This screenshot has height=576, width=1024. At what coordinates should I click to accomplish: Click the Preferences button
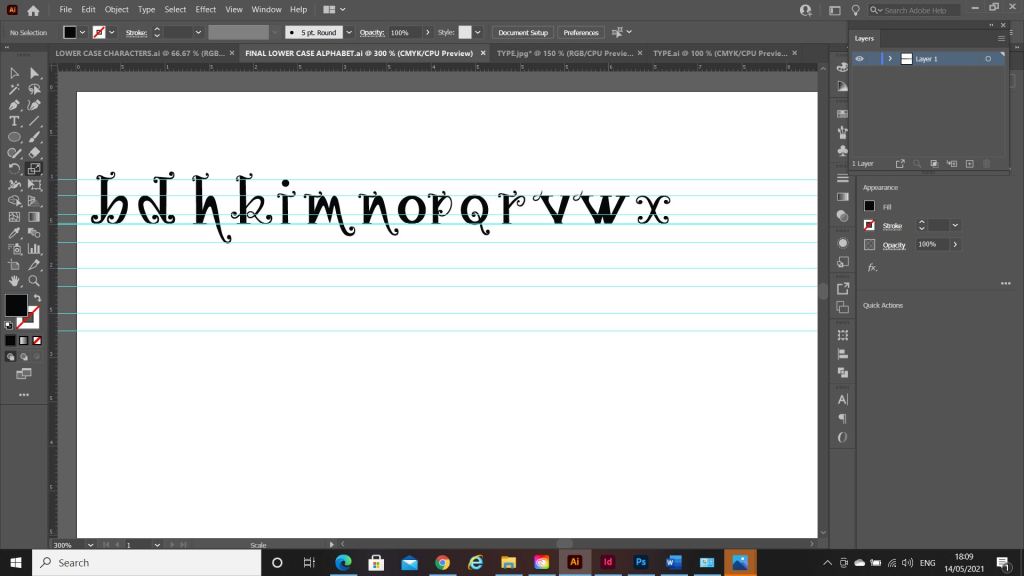(x=580, y=32)
